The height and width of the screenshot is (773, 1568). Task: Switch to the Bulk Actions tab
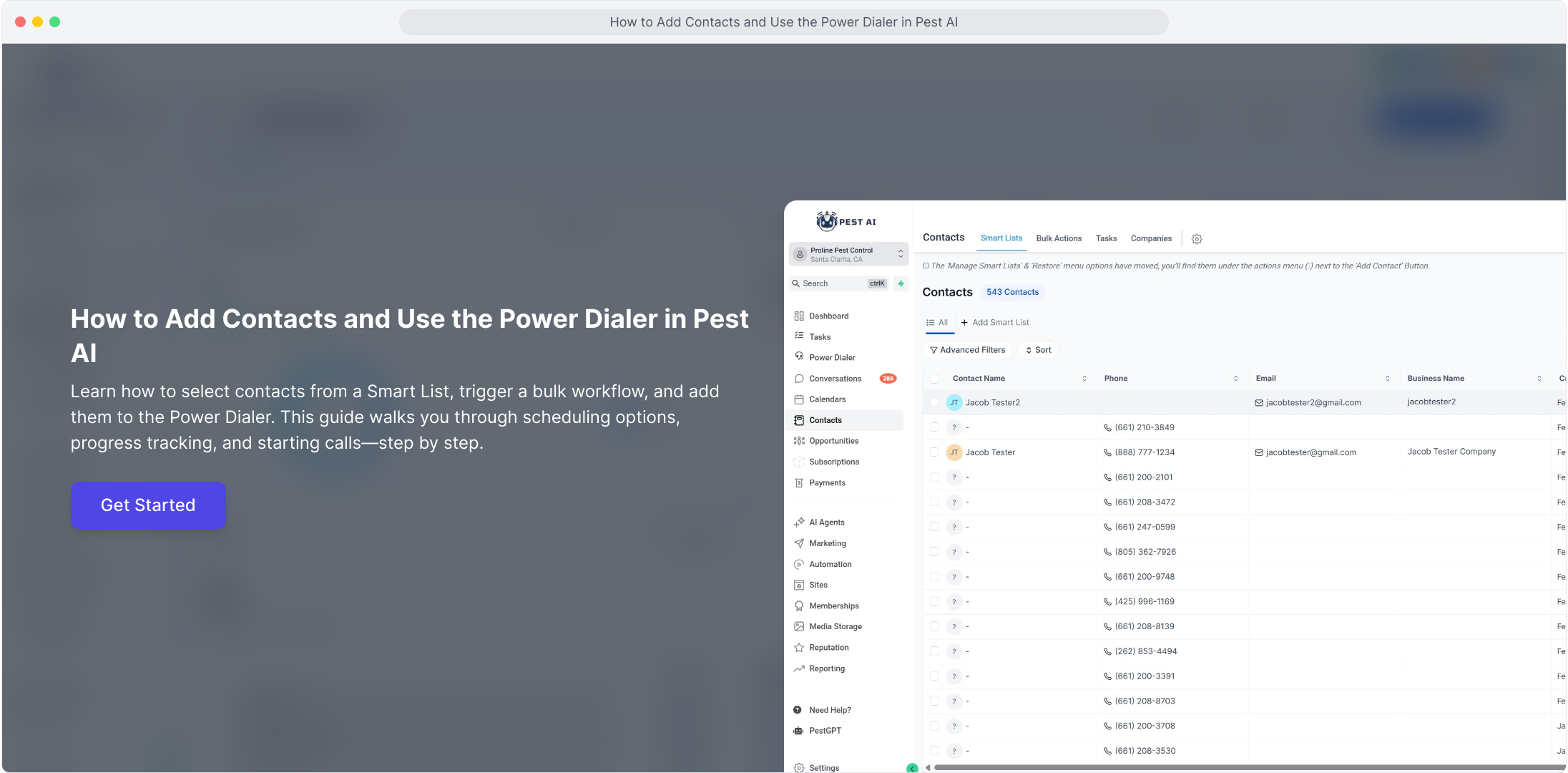point(1059,238)
